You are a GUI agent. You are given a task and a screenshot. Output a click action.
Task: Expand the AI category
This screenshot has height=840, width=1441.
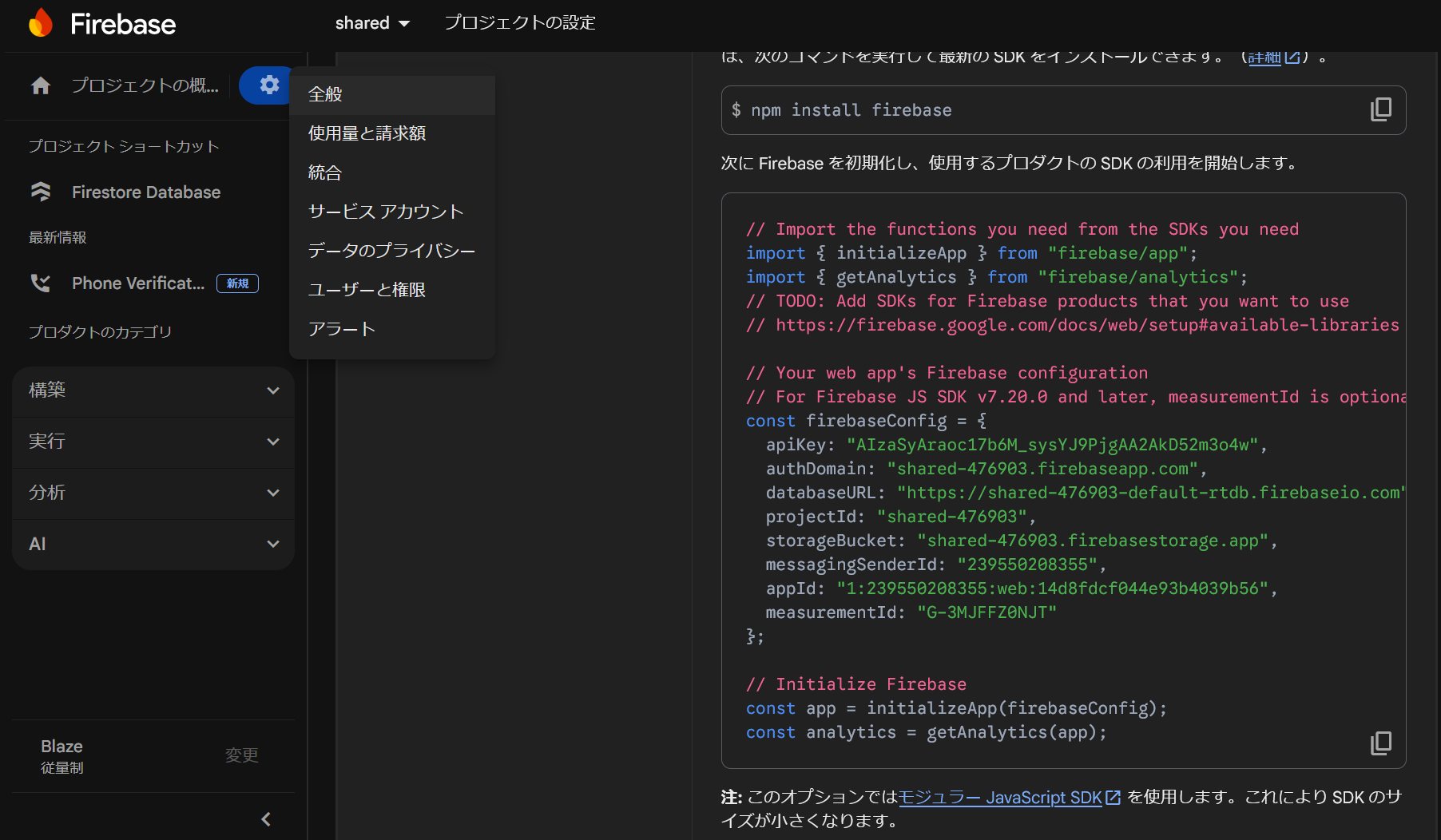(153, 544)
